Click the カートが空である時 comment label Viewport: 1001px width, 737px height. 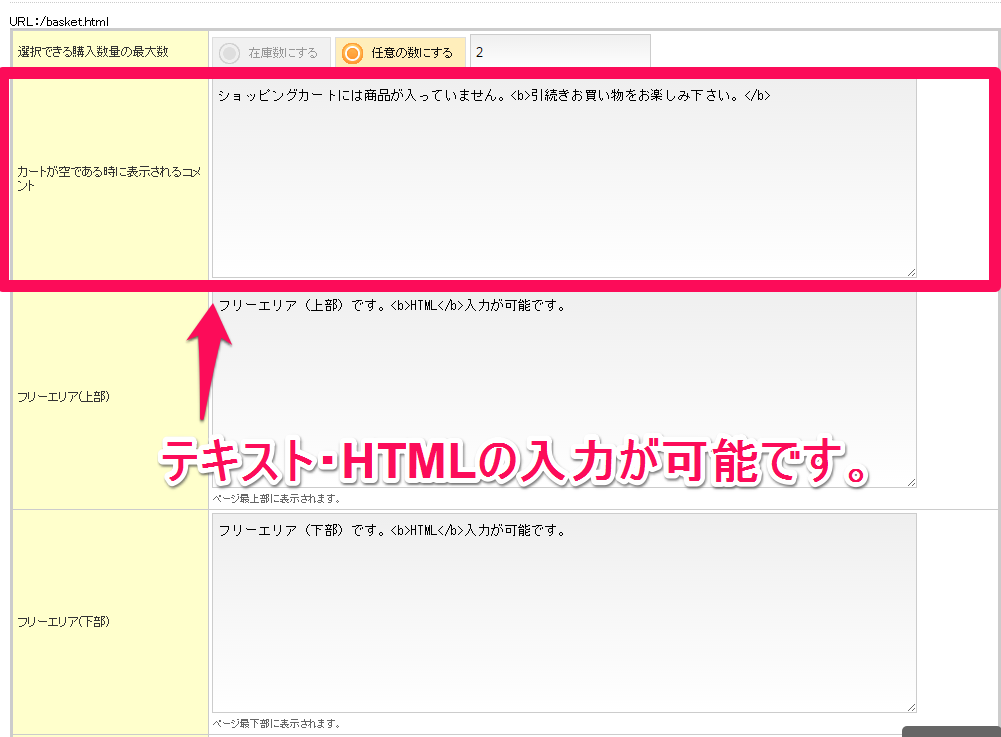coord(109,179)
